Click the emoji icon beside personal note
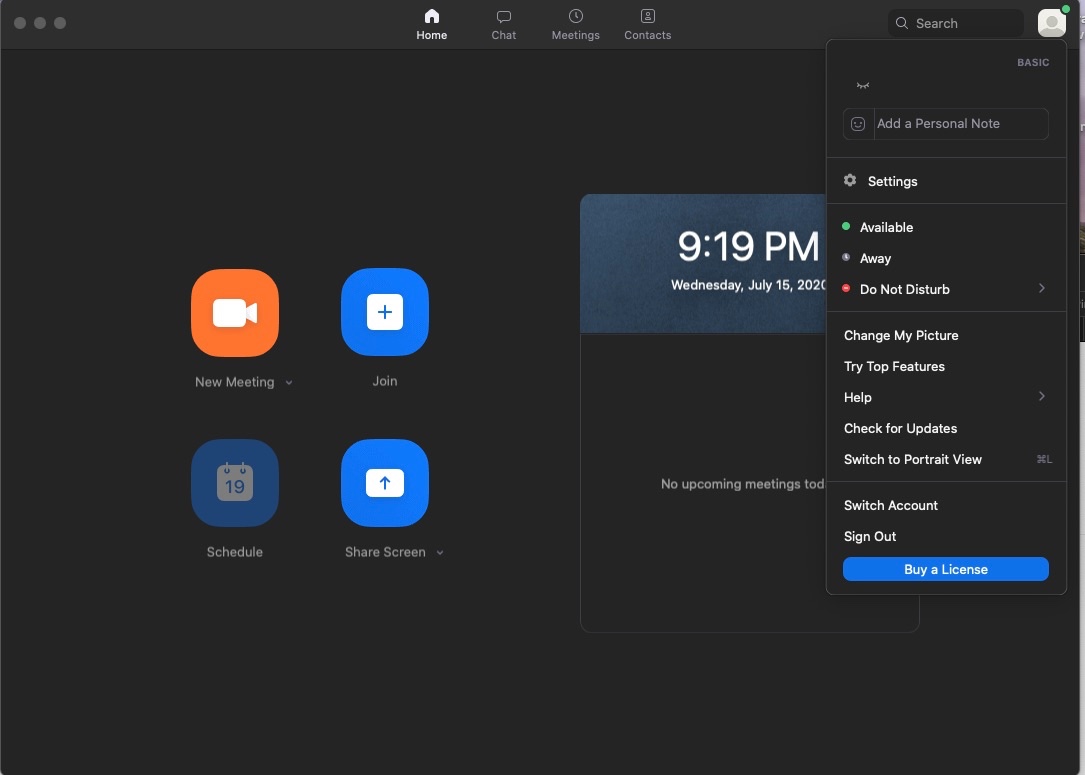Viewport: 1085px width, 775px height. (858, 124)
